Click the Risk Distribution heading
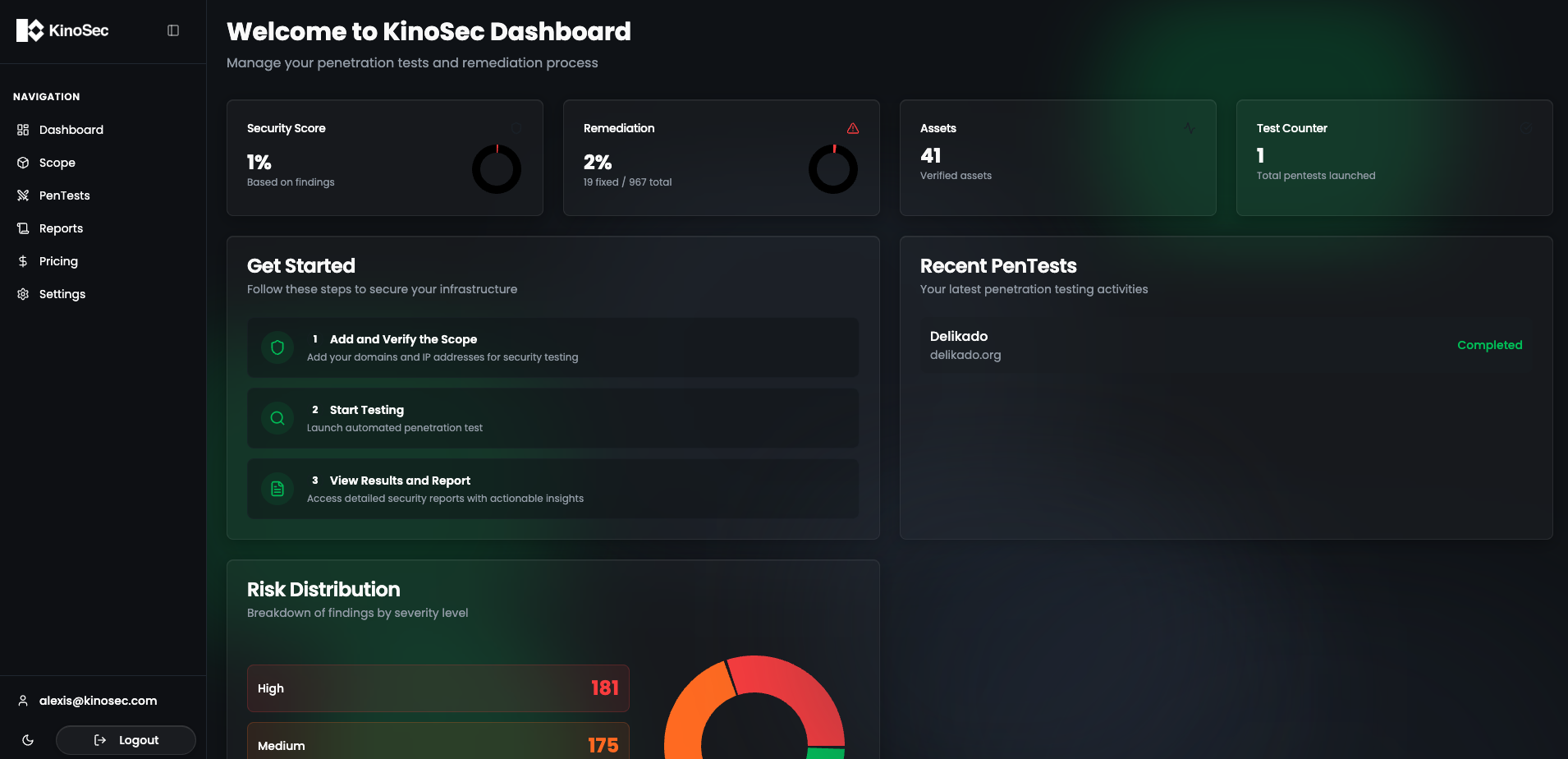This screenshot has width=1568, height=759. pyautogui.click(x=323, y=590)
